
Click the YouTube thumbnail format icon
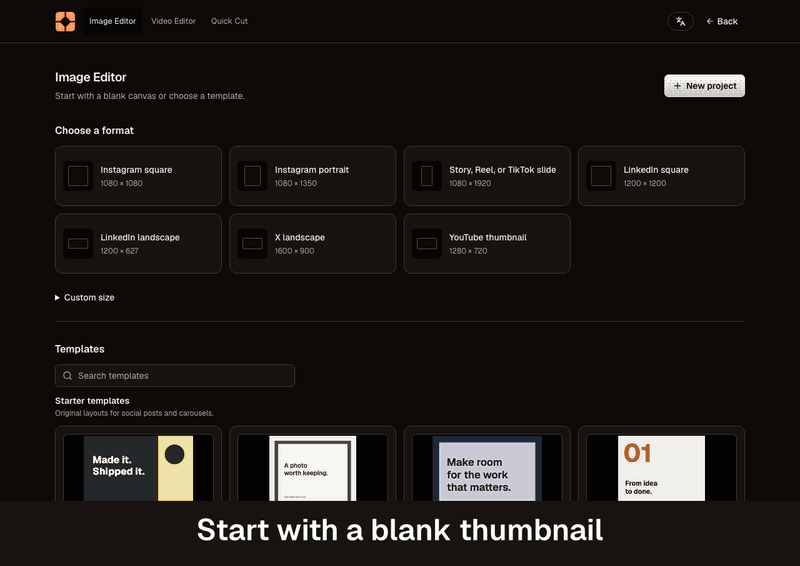427,243
